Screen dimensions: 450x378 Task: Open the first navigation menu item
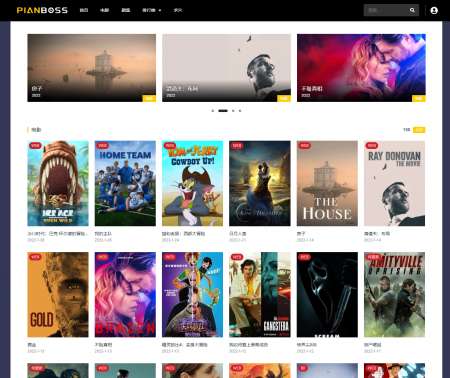pyautogui.click(x=84, y=10)
